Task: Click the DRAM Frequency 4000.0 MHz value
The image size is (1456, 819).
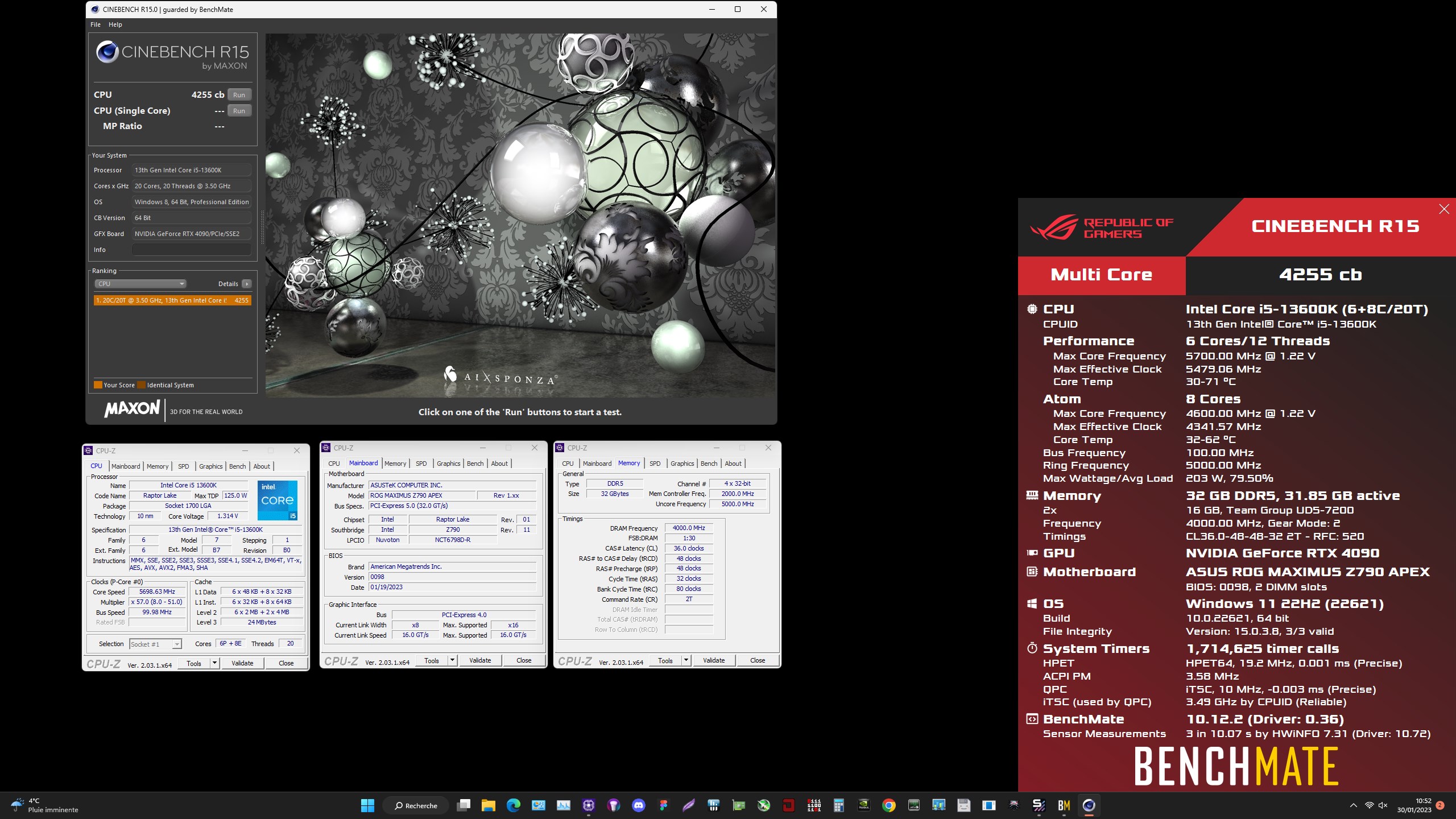Action: coord(689,528)
